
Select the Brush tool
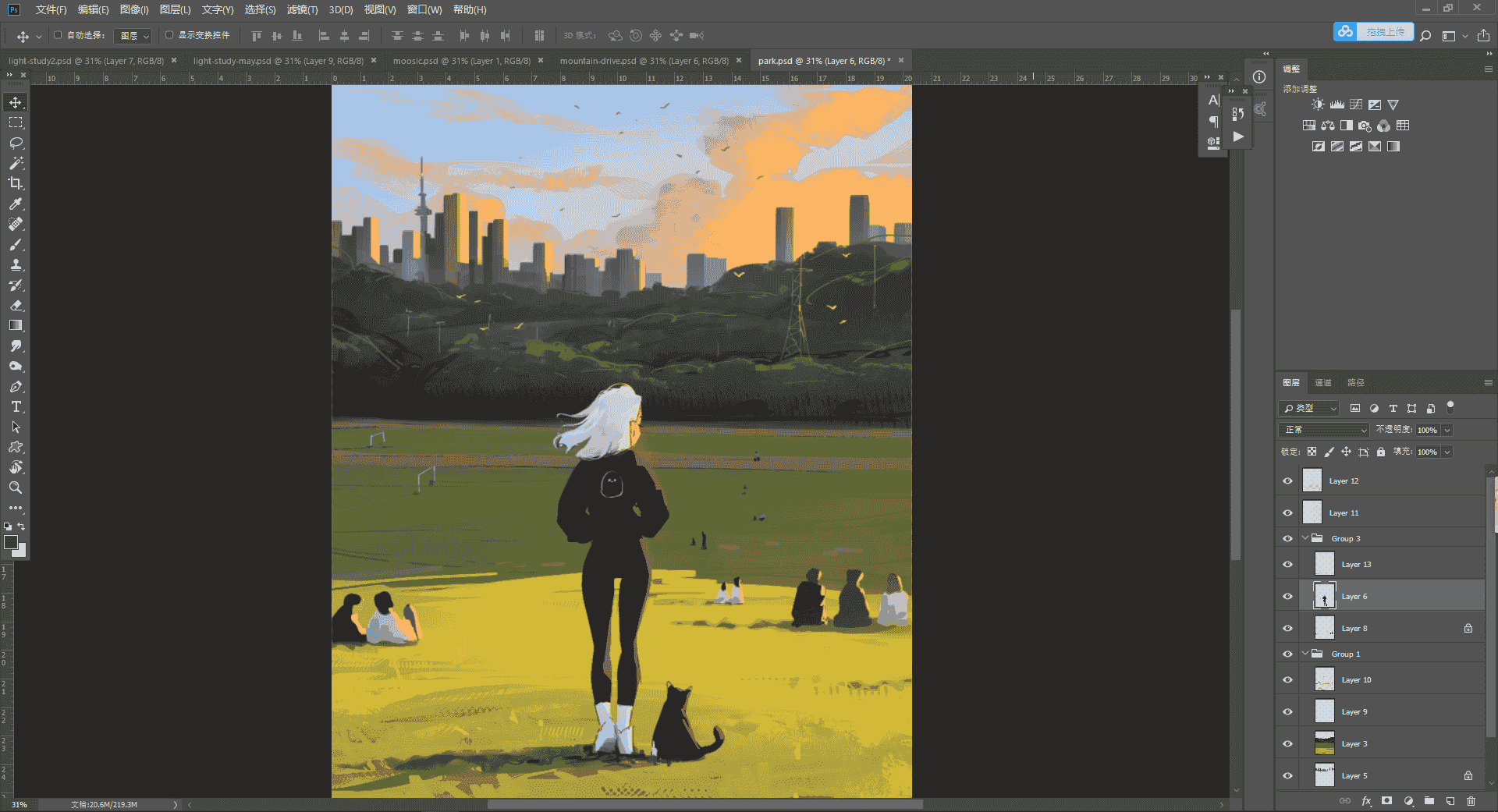click(x=16, y=244)
